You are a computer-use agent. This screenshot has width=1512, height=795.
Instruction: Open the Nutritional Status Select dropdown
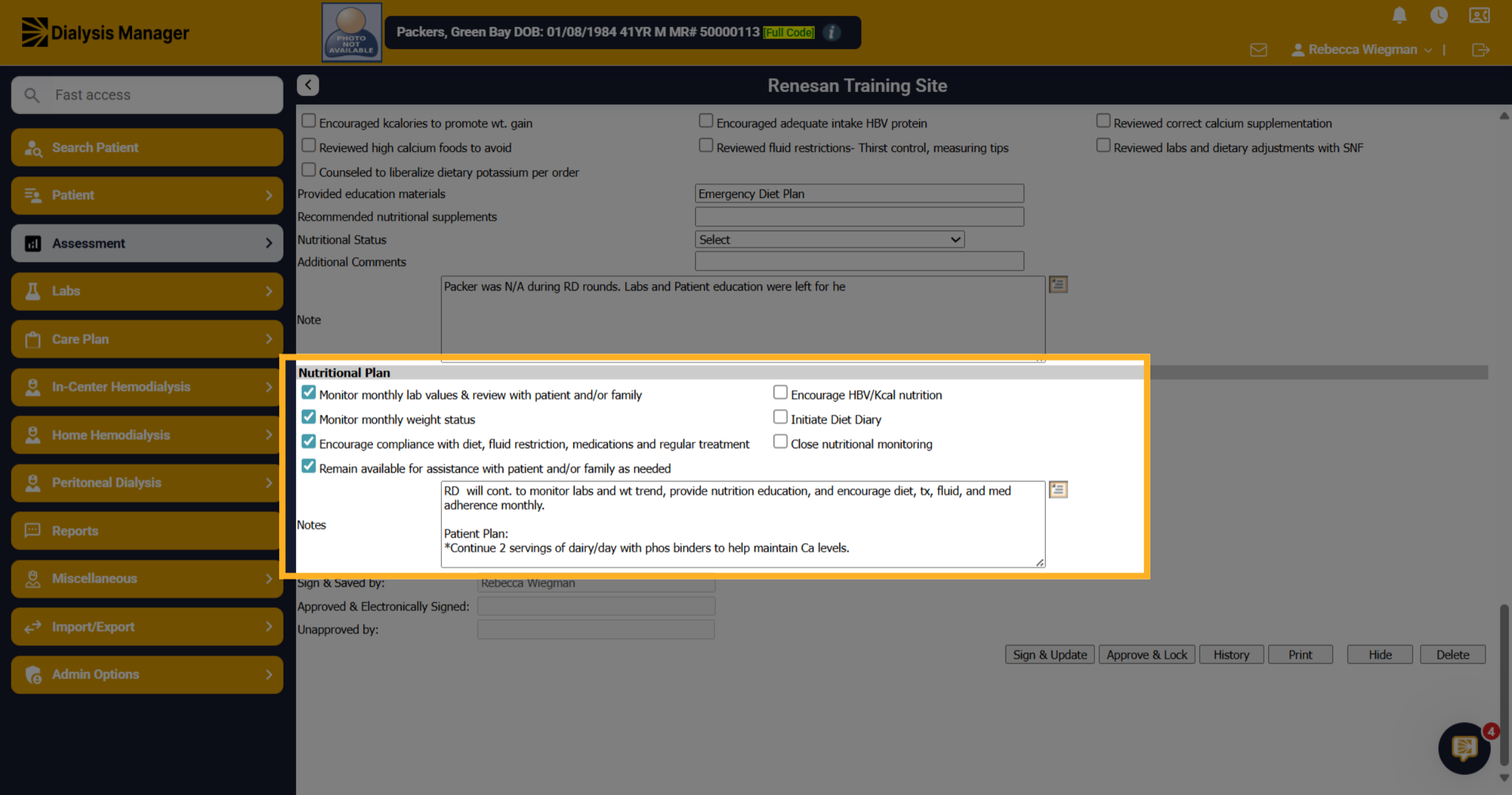point(830,239)
